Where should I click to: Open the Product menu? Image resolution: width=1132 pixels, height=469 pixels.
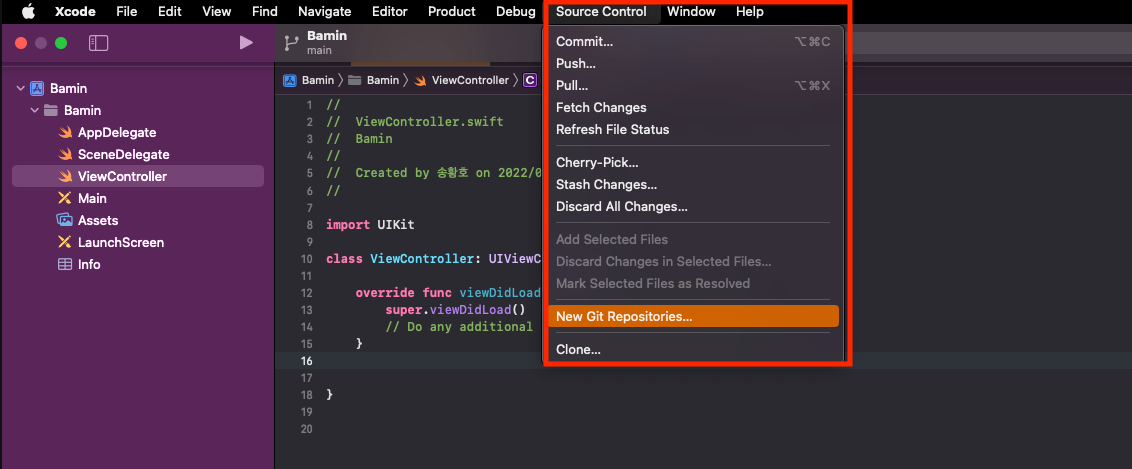(452, 12)
